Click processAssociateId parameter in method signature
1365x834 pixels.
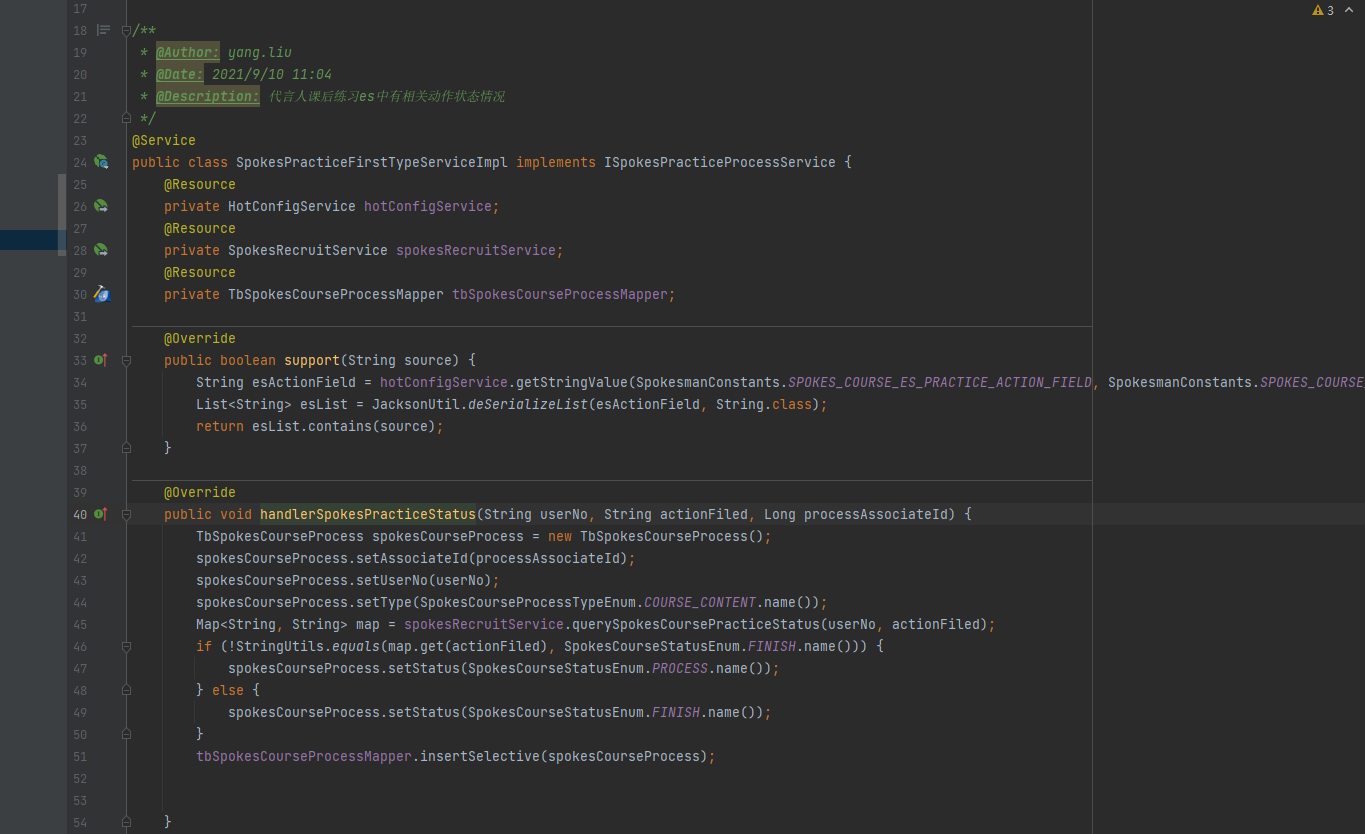876,514
